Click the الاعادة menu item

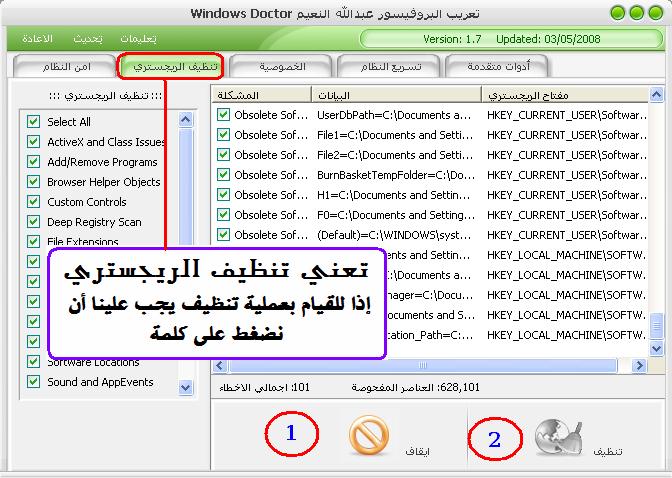pyautogui.click(x=37, y=39)
